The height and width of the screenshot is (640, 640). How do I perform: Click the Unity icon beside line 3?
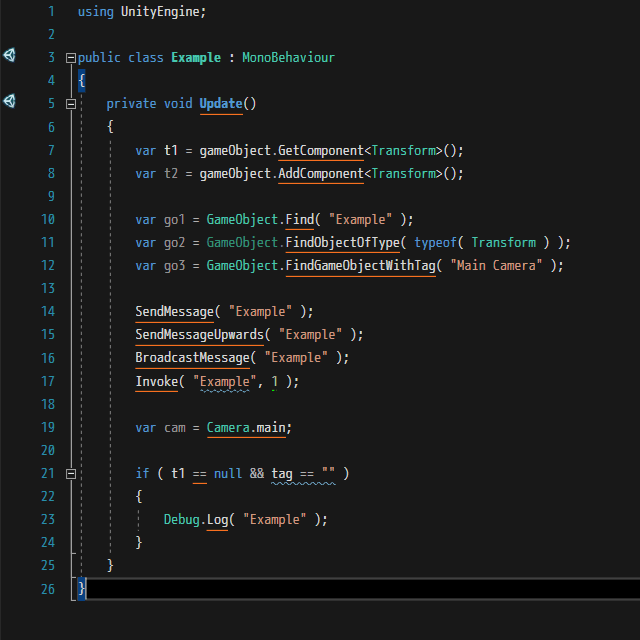(x=9, y=55)
